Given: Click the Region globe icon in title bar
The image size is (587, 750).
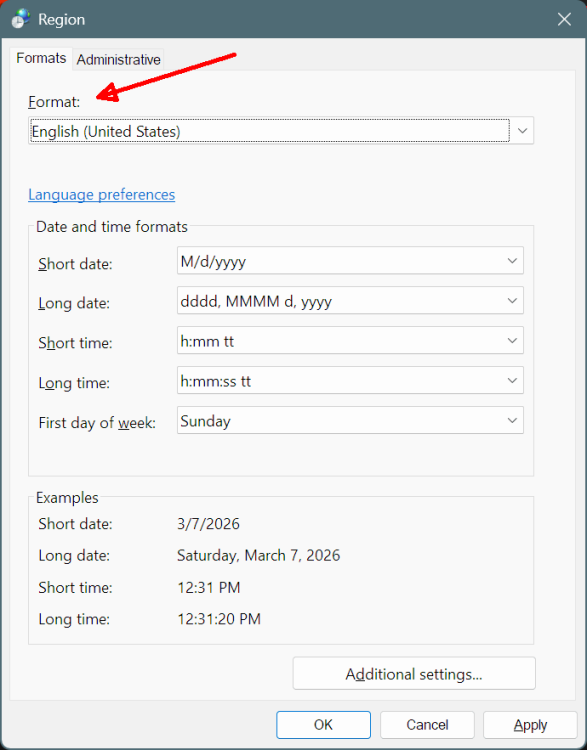Looking at the screenshot, I should click(21, 19).
